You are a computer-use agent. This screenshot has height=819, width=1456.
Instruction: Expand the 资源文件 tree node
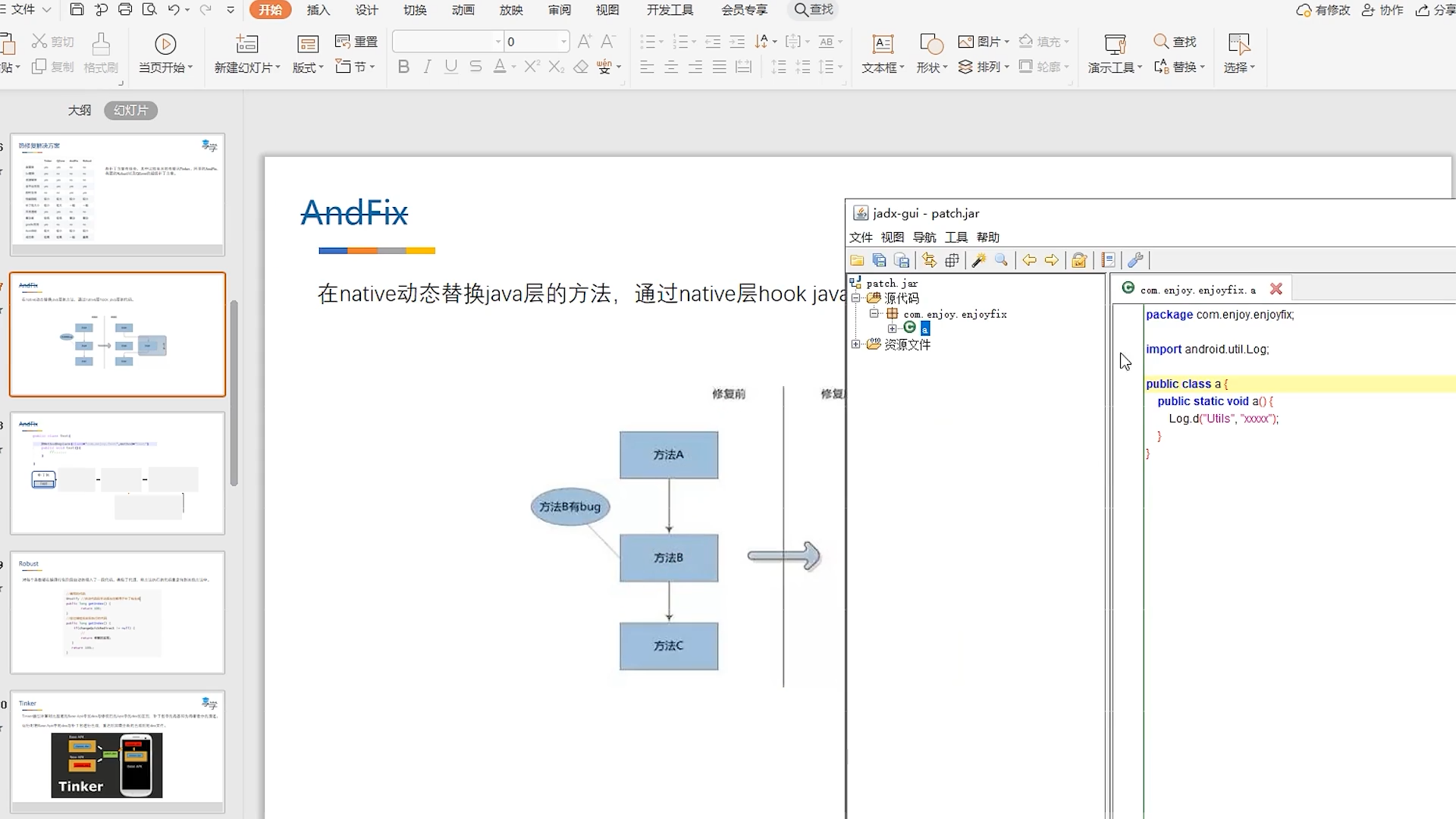(x=856, y=344)
